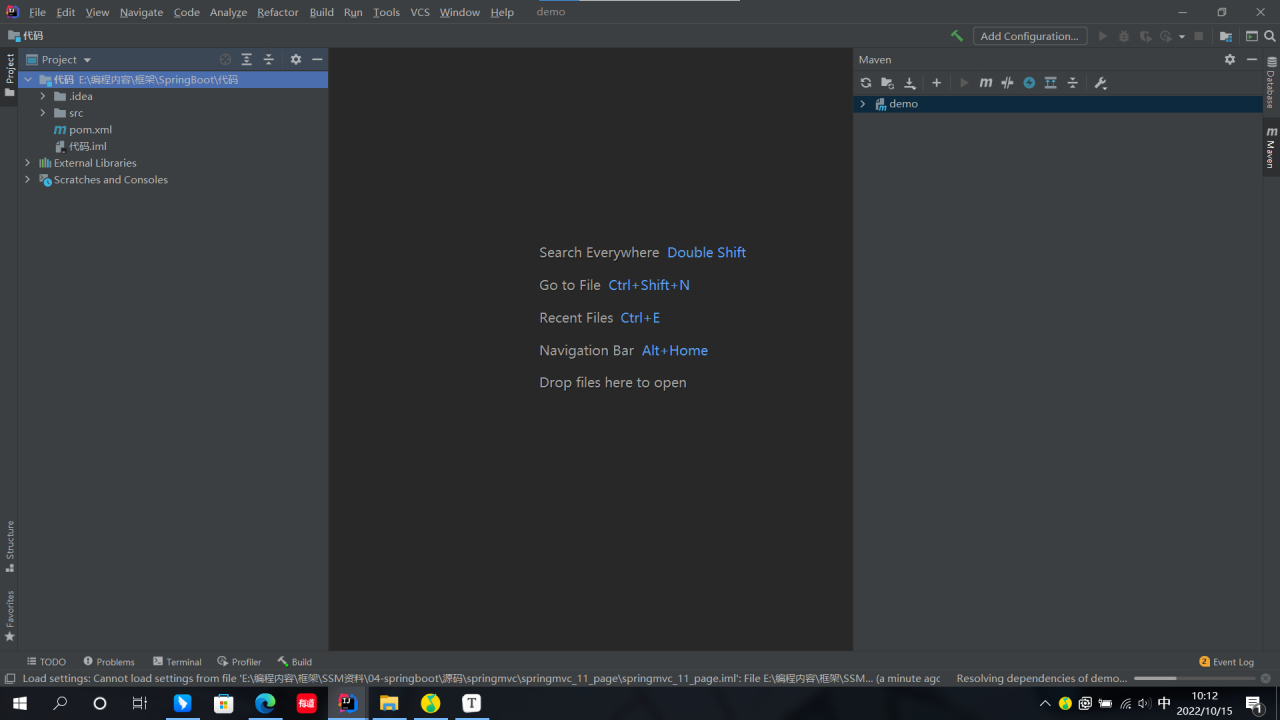Click Load settings error status message
This screenshot has height=720, width=1280.
click(481, 678)
